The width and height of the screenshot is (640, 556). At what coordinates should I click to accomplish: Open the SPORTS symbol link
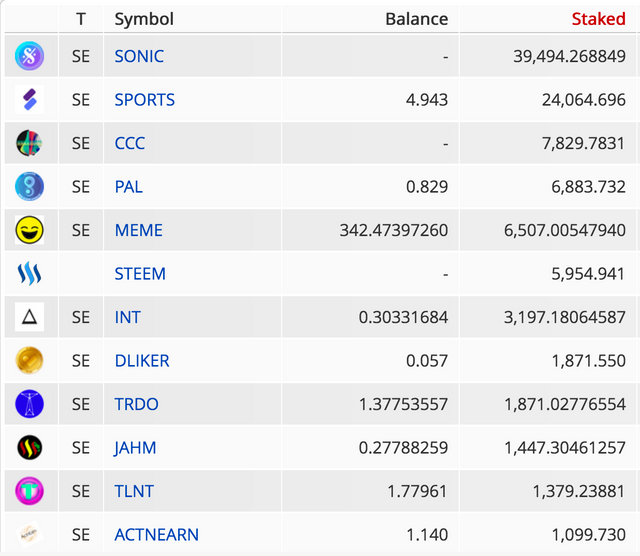(x=144, y=100)
